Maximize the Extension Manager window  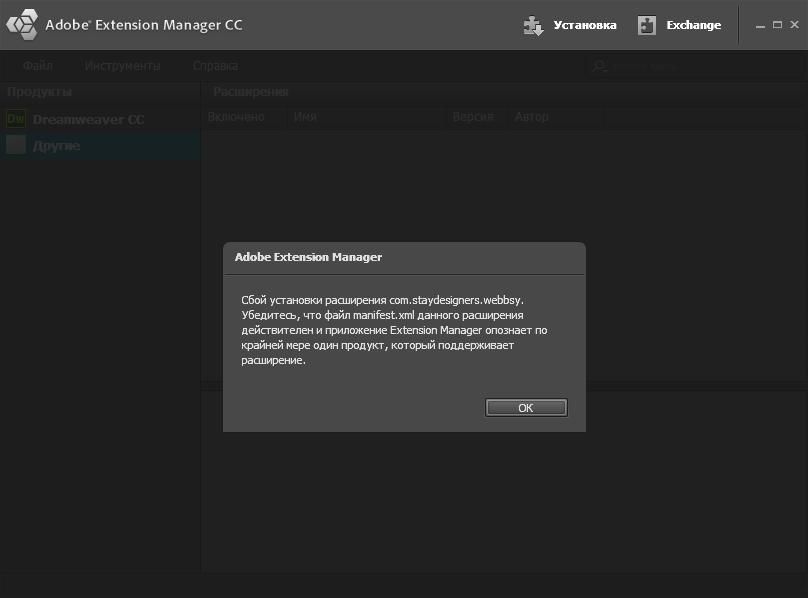point(777,25)
